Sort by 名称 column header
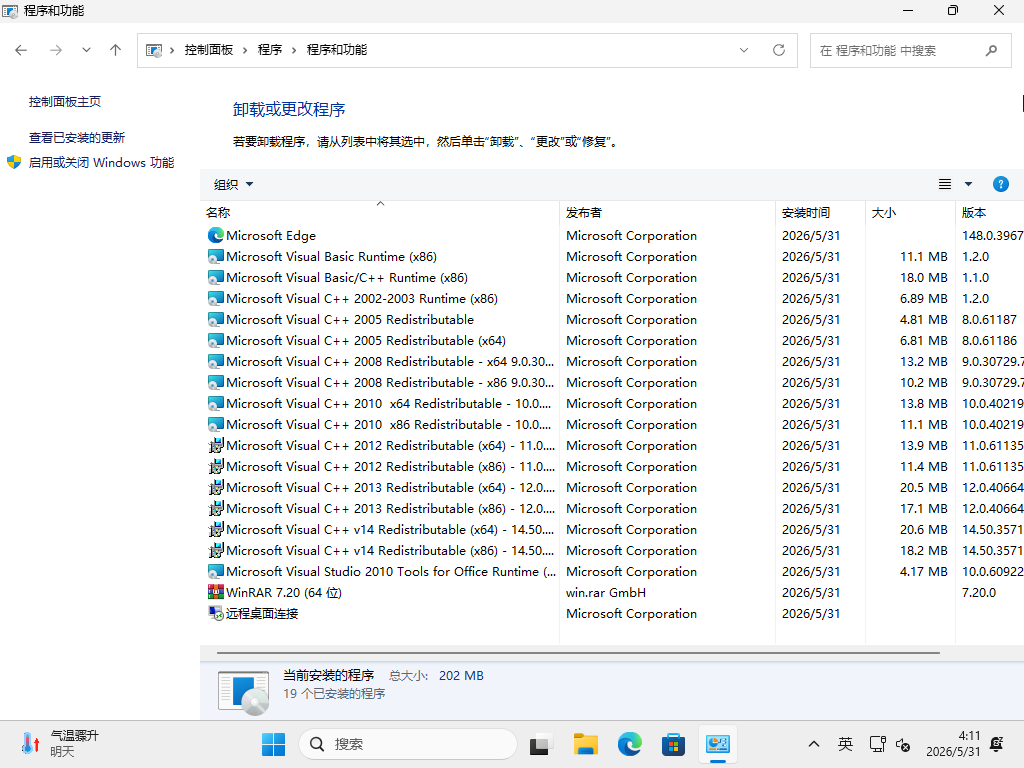The height and width of the screenshot is (768, 1024). (x=380, y=212)
